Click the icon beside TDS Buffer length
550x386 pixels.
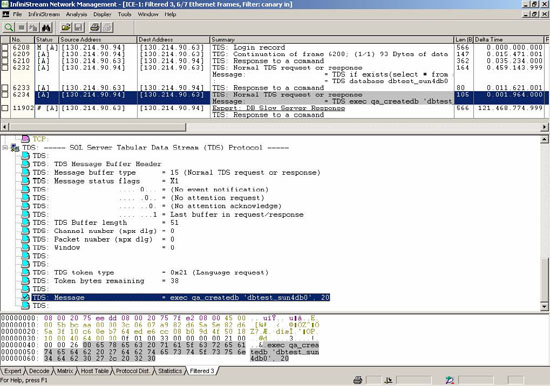point(25,222)
